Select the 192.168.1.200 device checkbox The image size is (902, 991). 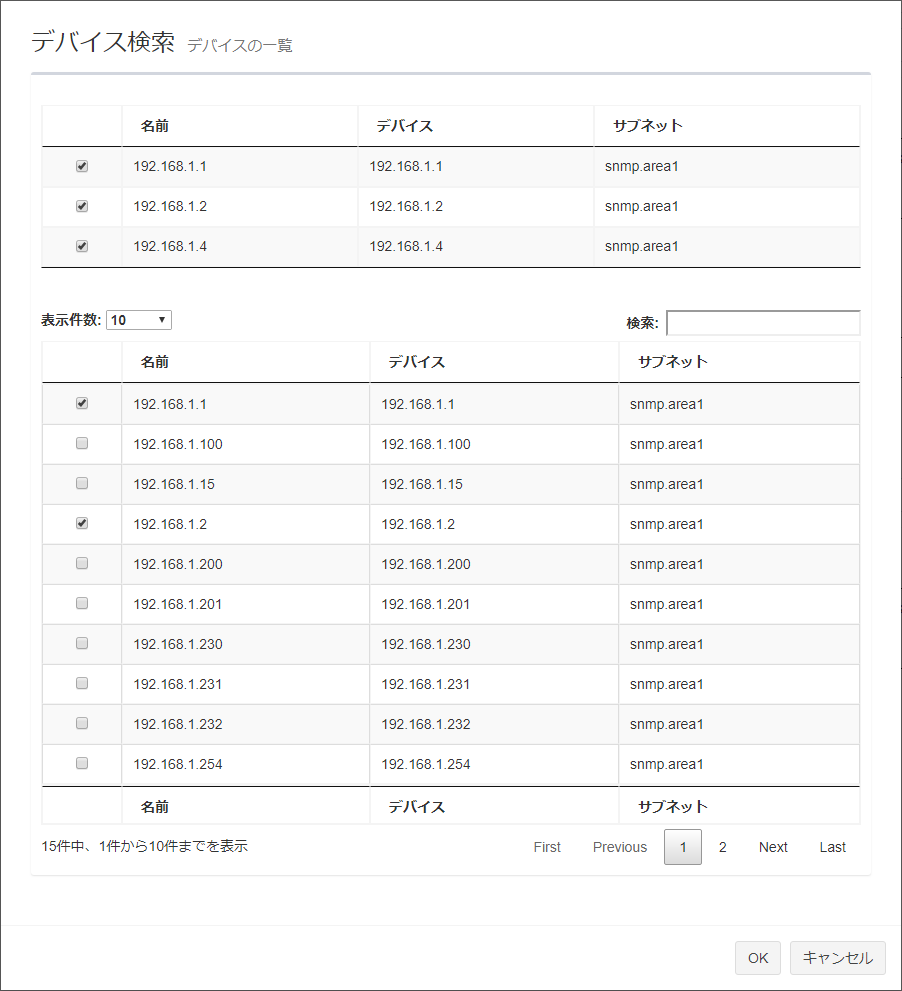pyautogui.click(x=82, y=563)
